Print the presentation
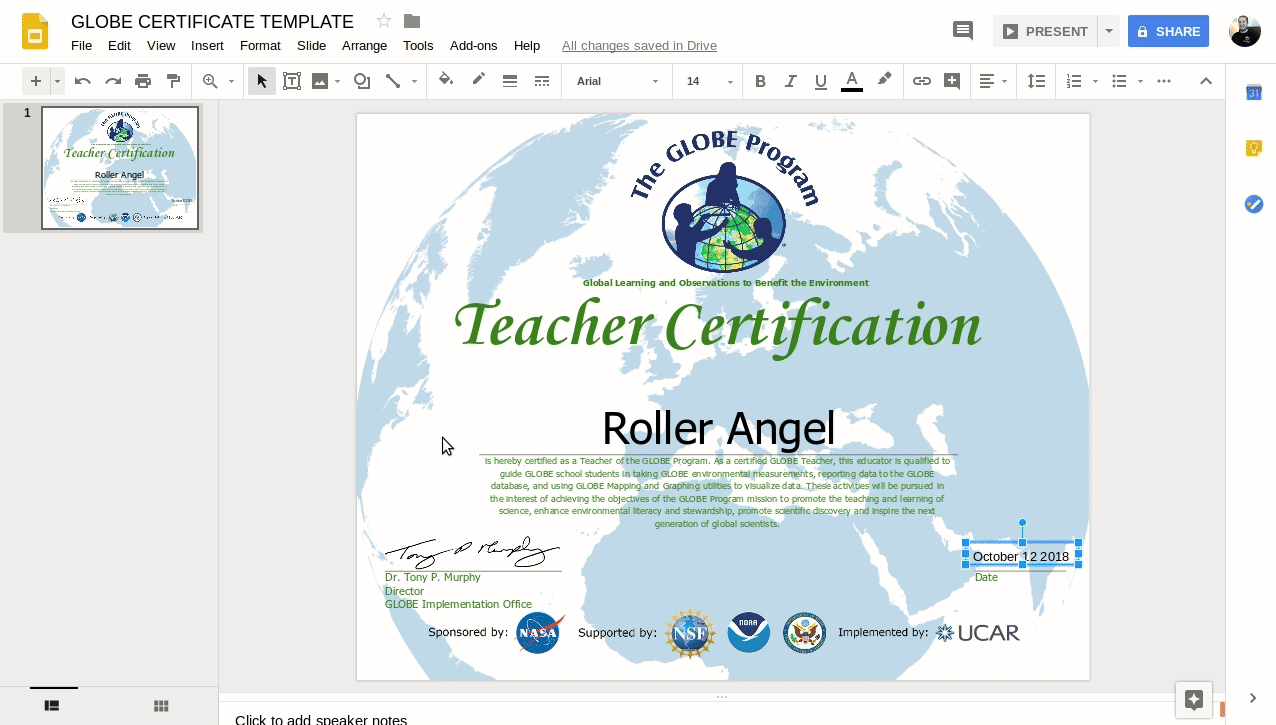 coord(143,81)
